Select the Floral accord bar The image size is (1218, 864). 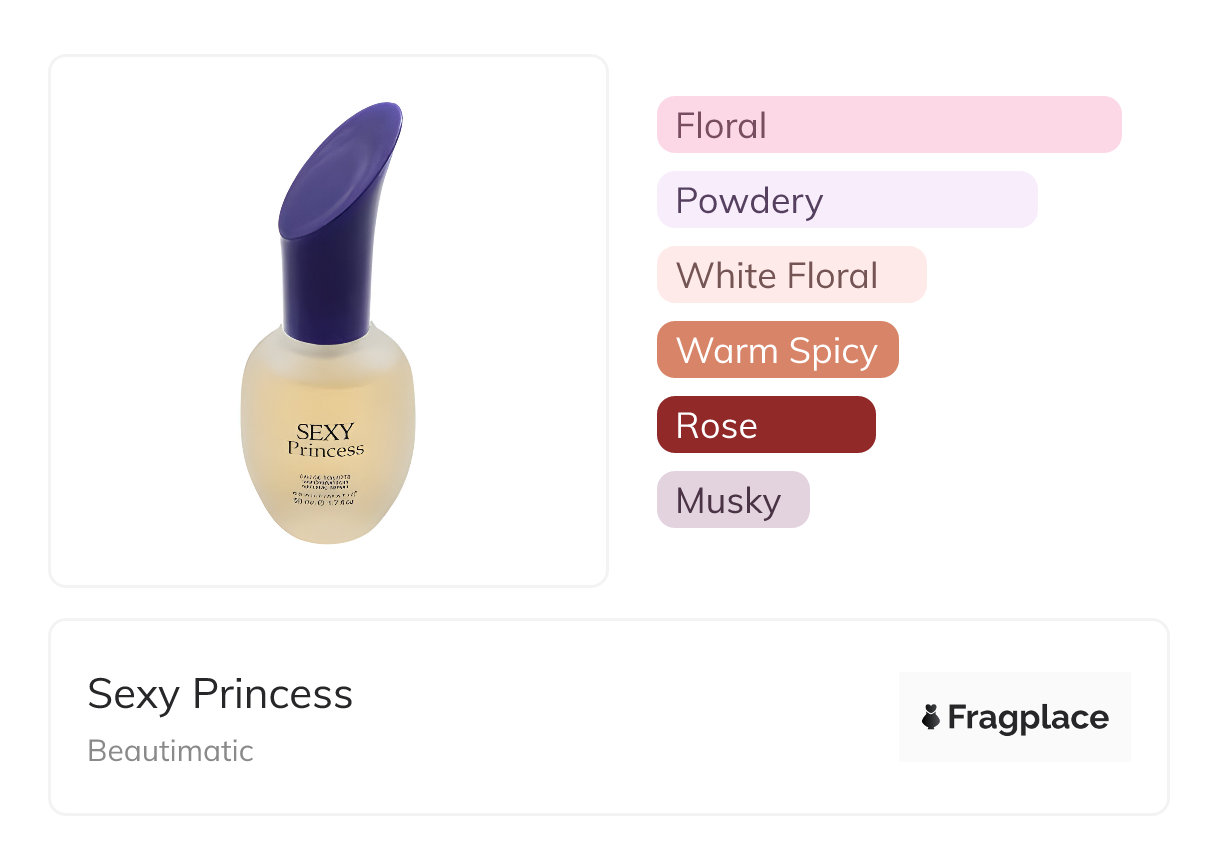coord(888,125)
